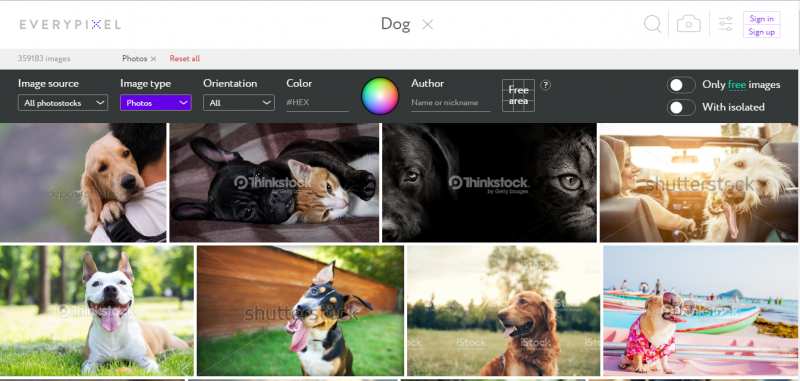The image size is (800, 381).
Task: Open search by image camera icon
Action: [689, 24]
